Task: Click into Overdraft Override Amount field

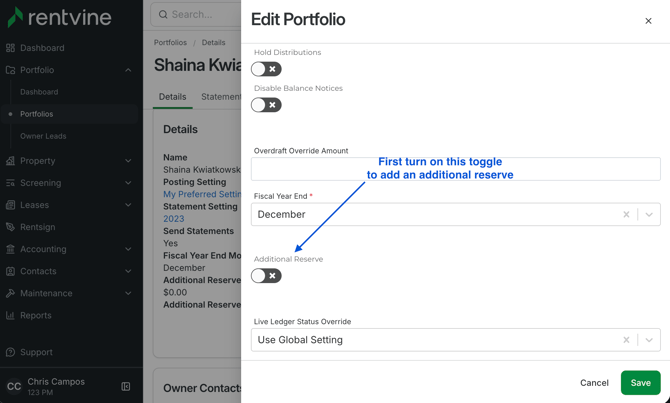Action: [x=455, y=169]
